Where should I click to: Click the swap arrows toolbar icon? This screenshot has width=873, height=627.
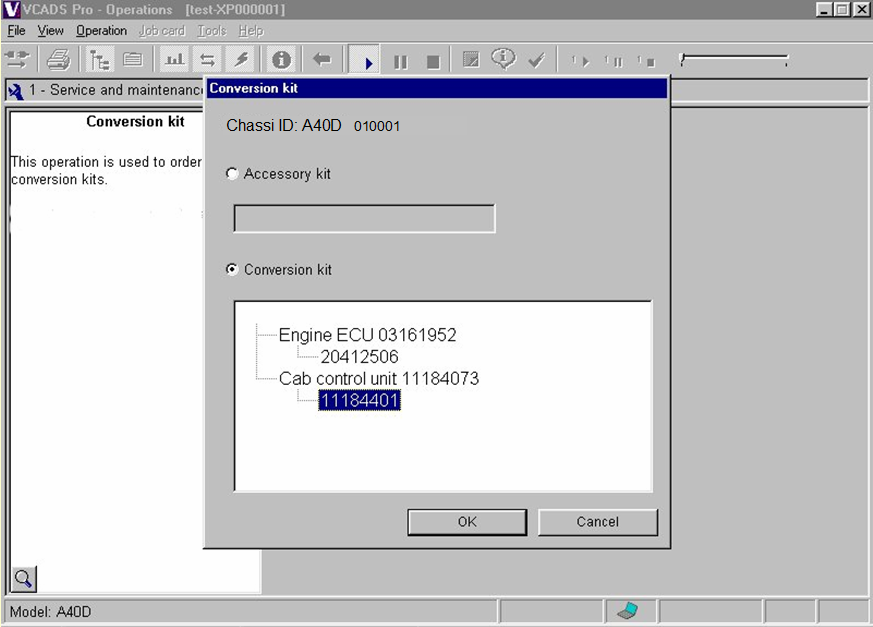(208, 59)
